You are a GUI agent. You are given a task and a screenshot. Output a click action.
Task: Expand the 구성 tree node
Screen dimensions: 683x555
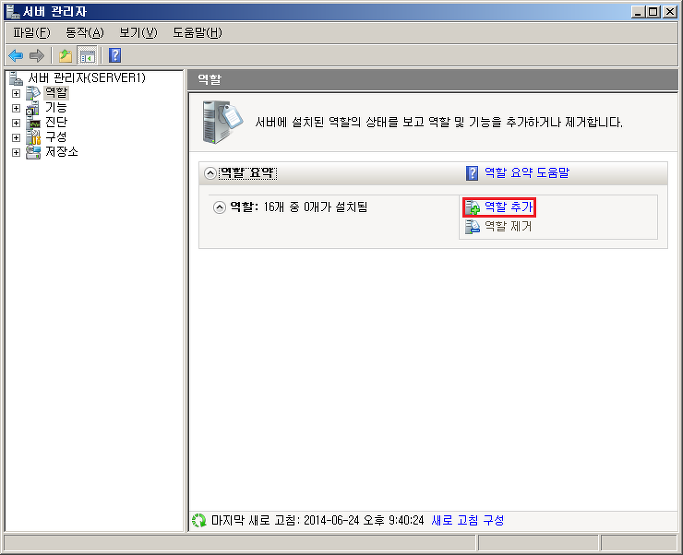[x=16, y=138]
